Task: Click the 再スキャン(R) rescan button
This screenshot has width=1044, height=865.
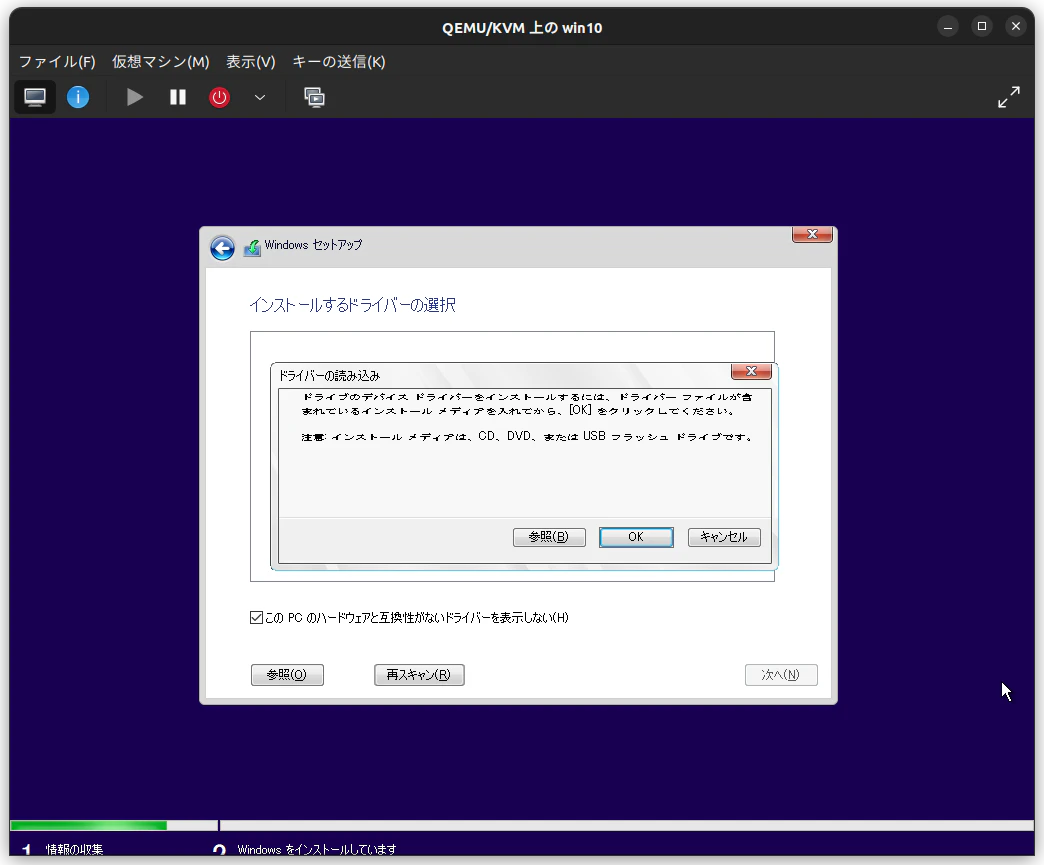Action: [419, 675]
